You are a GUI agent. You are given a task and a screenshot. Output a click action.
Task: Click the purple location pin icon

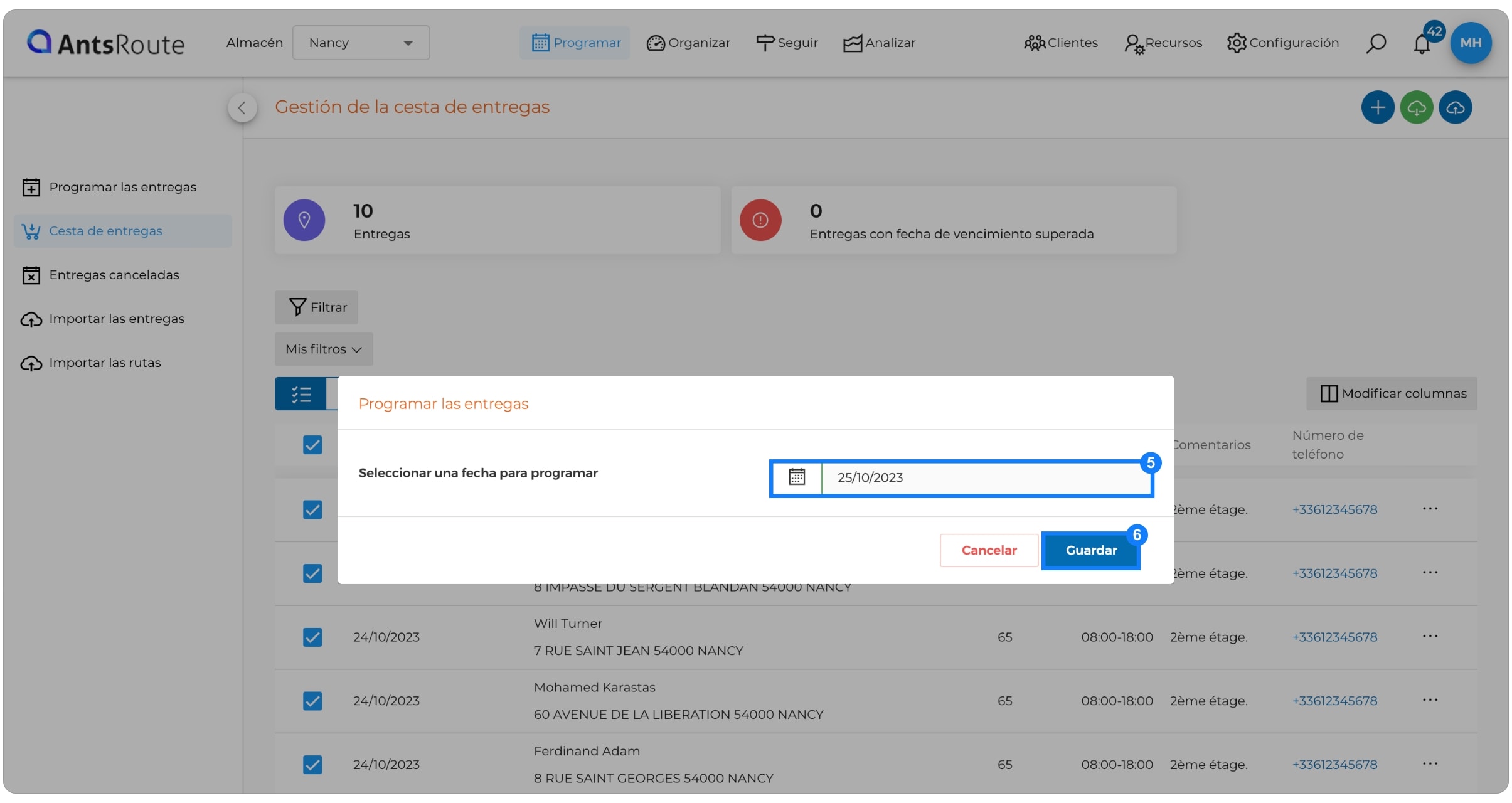pos(304,220)
